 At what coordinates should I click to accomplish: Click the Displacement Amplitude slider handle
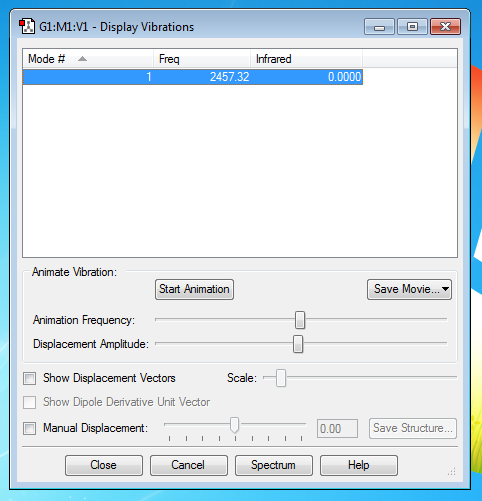tap(298, 344)
